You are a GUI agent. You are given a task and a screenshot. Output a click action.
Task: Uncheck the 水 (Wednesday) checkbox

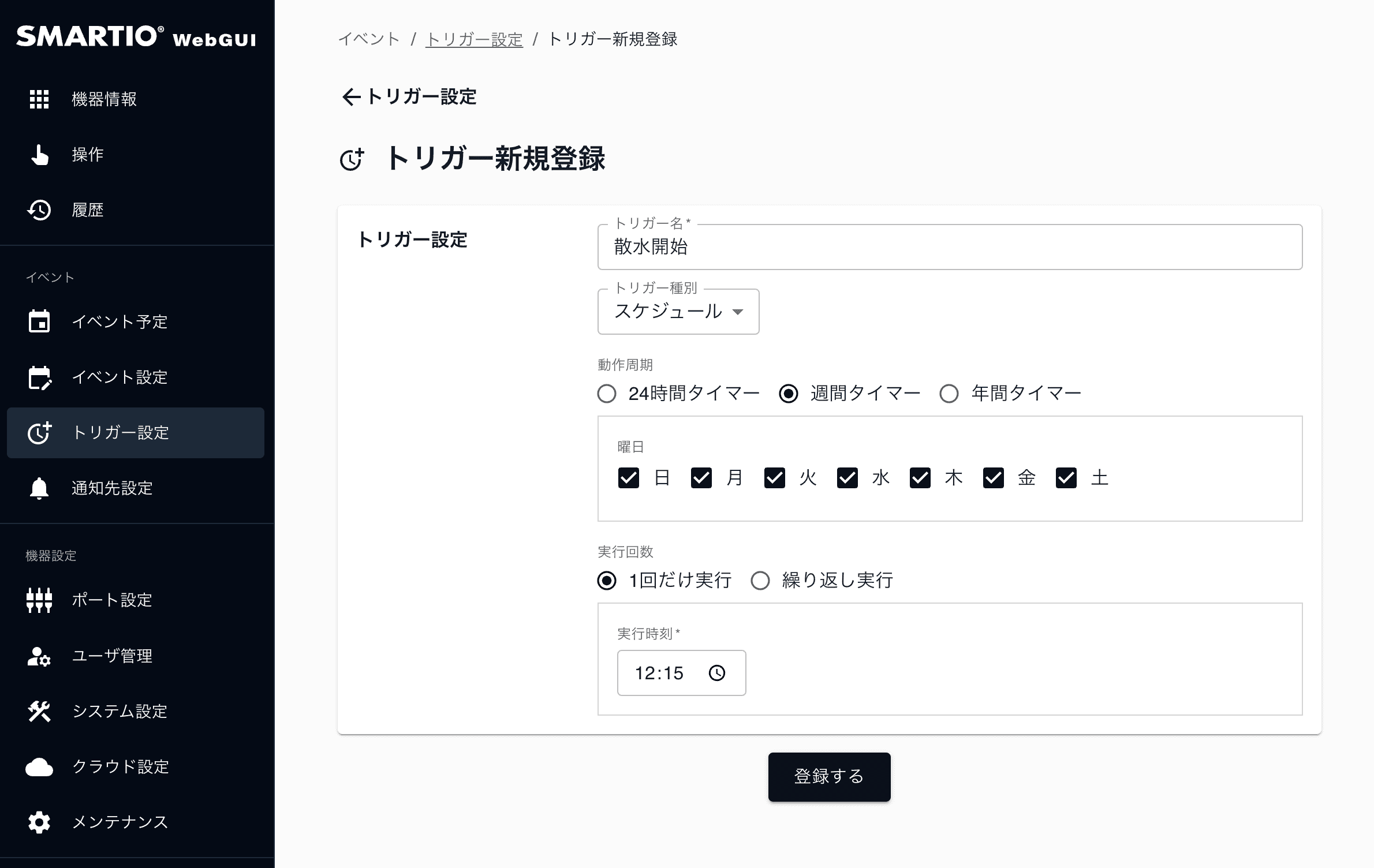point(847,478)
